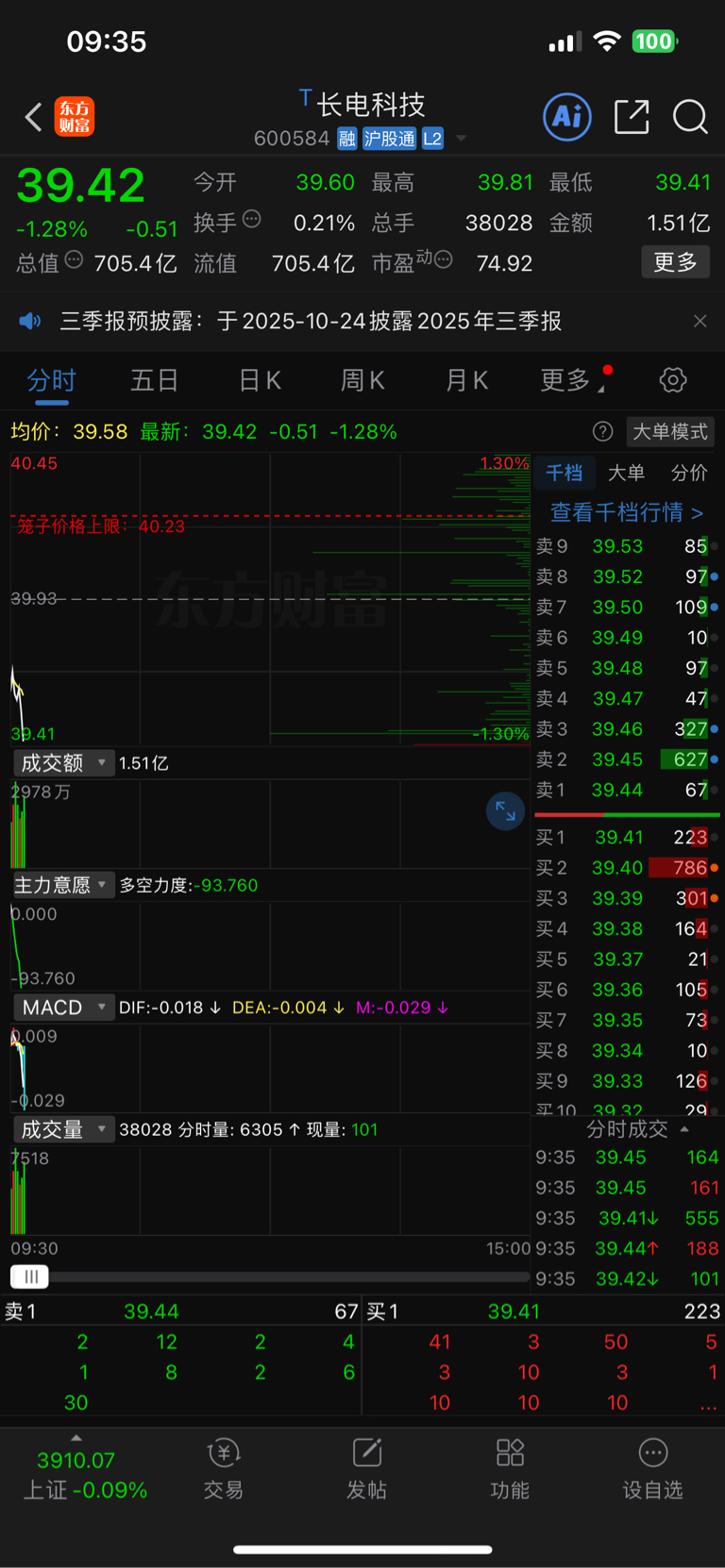
Task: Tap the question mark help icon
Action: [602, 431]
